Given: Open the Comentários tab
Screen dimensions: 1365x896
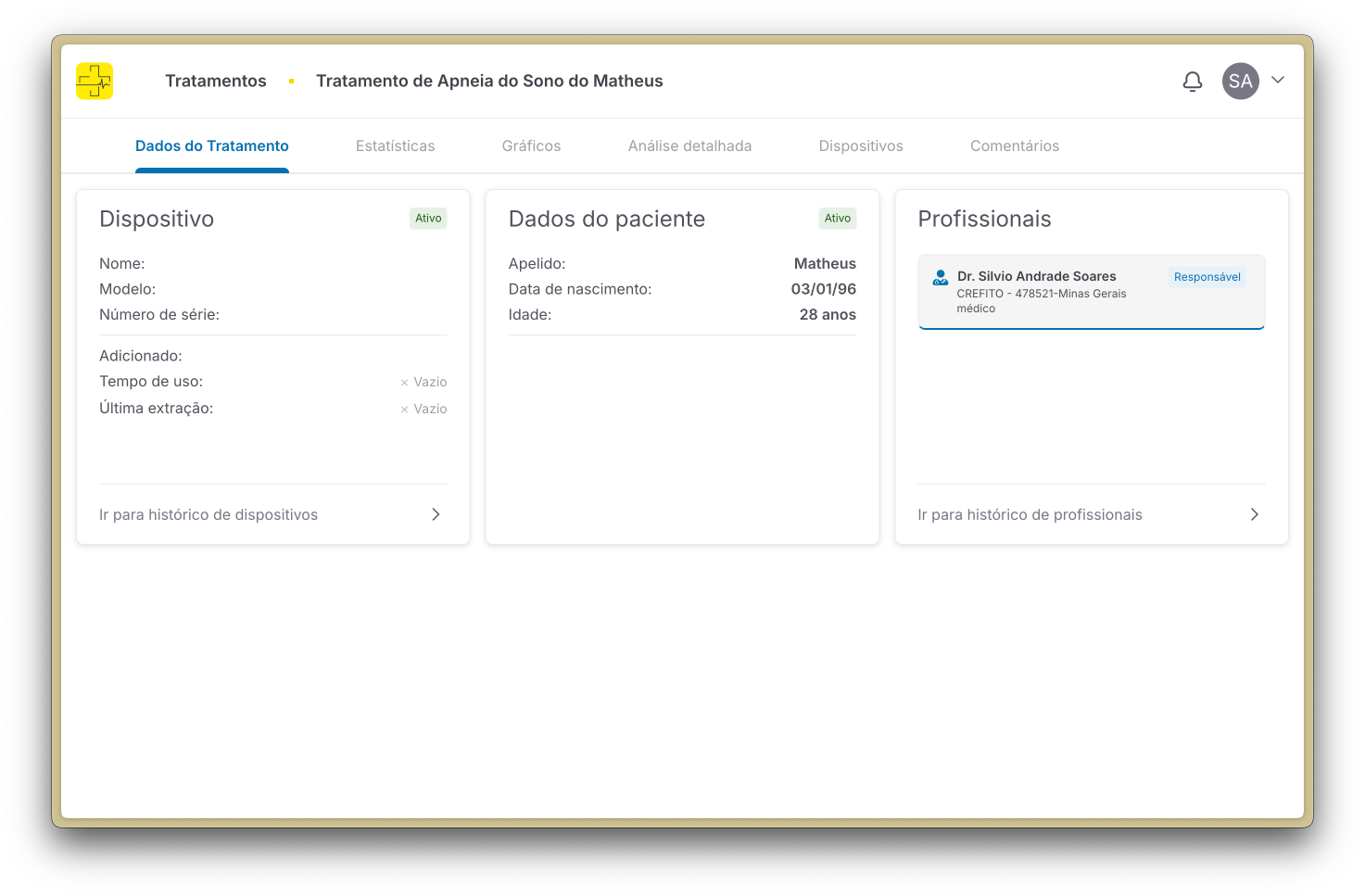Looking at the screenshot, I should coord(1014,146).
